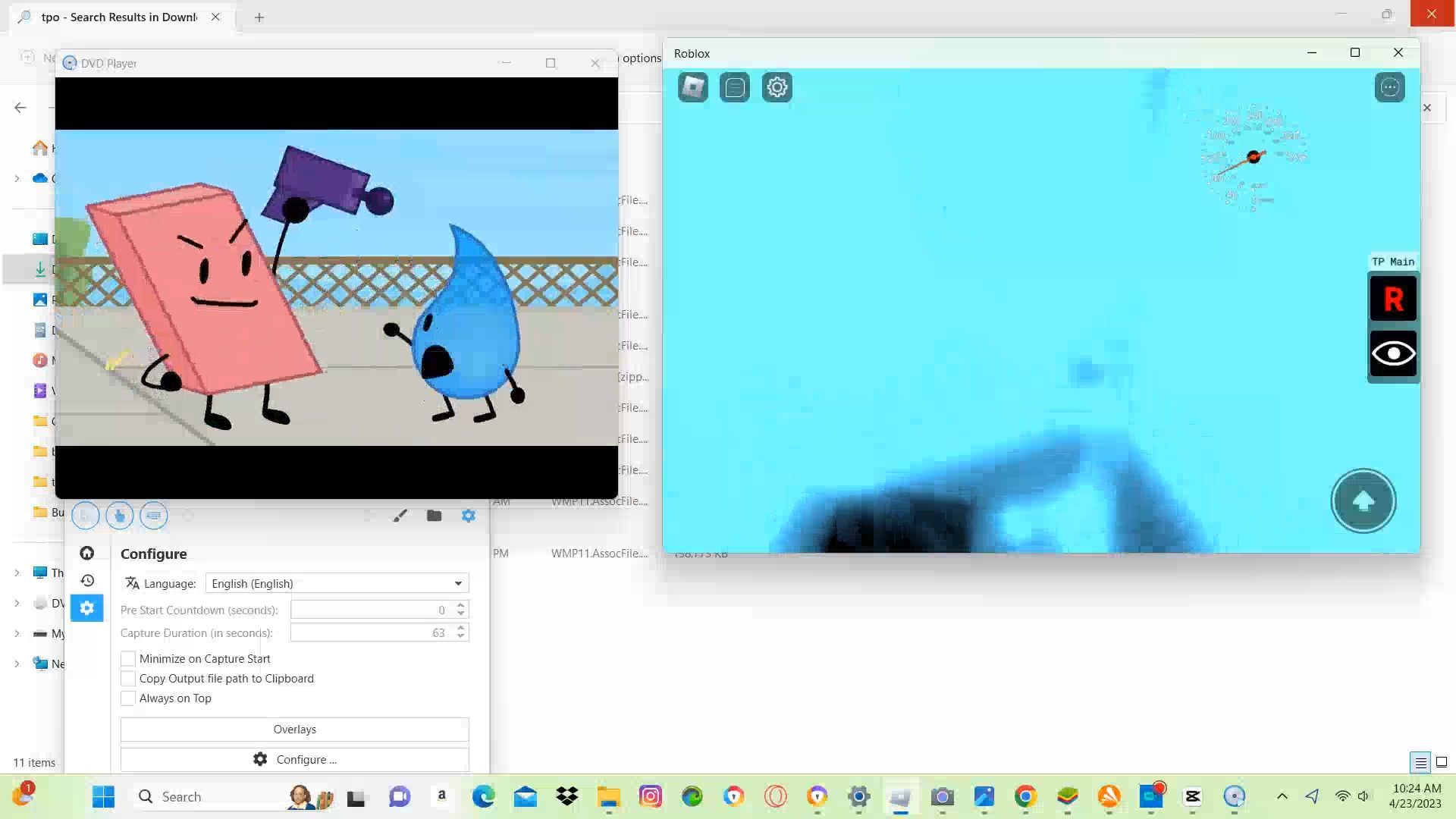Viewport: 1456px width, 819px height.
Task: Open the Language dropdown
Action: pos(337,583)
